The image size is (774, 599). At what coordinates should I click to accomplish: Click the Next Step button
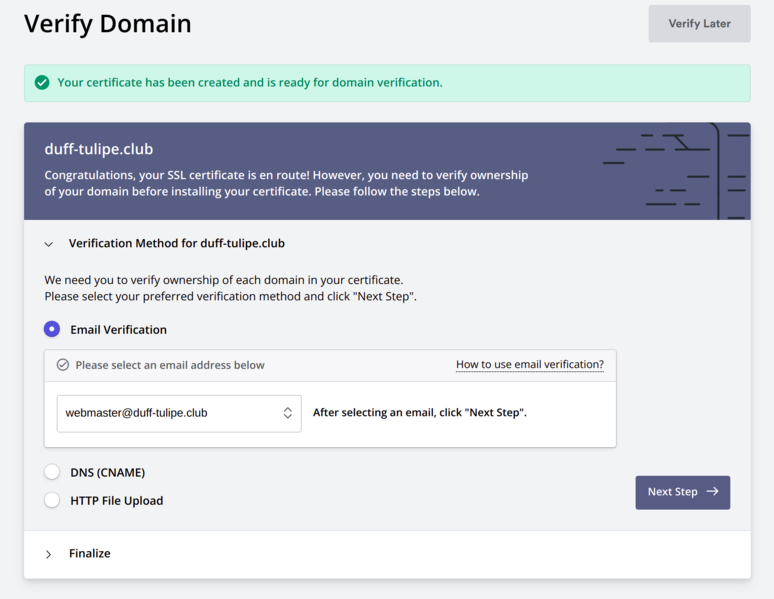click(682, 492)
